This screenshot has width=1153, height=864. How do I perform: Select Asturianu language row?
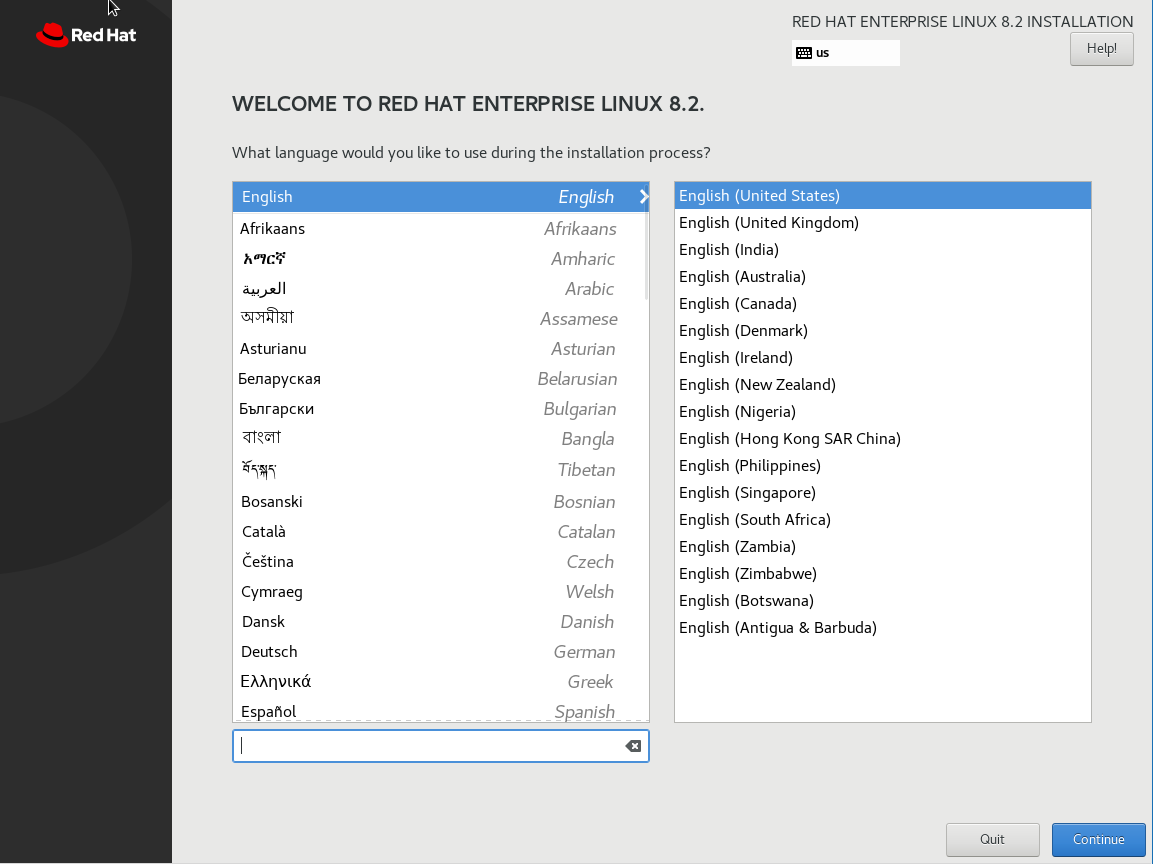tap(439, 349)
